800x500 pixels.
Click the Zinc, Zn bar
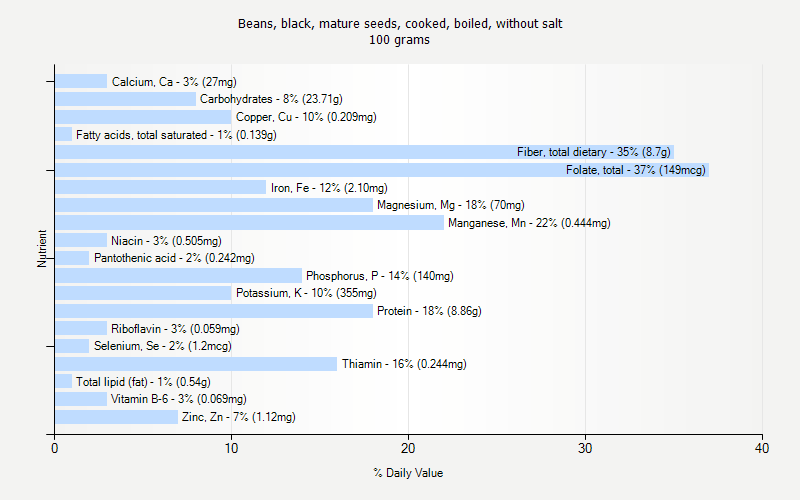pyautogui.click(x=116, y=417)
